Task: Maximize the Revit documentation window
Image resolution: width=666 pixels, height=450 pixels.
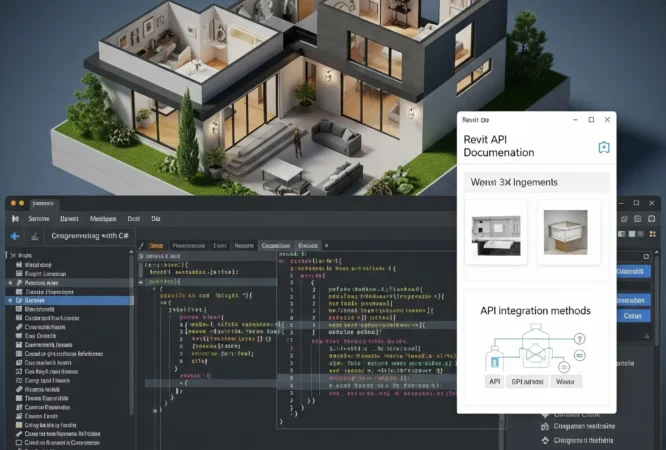Action: point(591,120)
